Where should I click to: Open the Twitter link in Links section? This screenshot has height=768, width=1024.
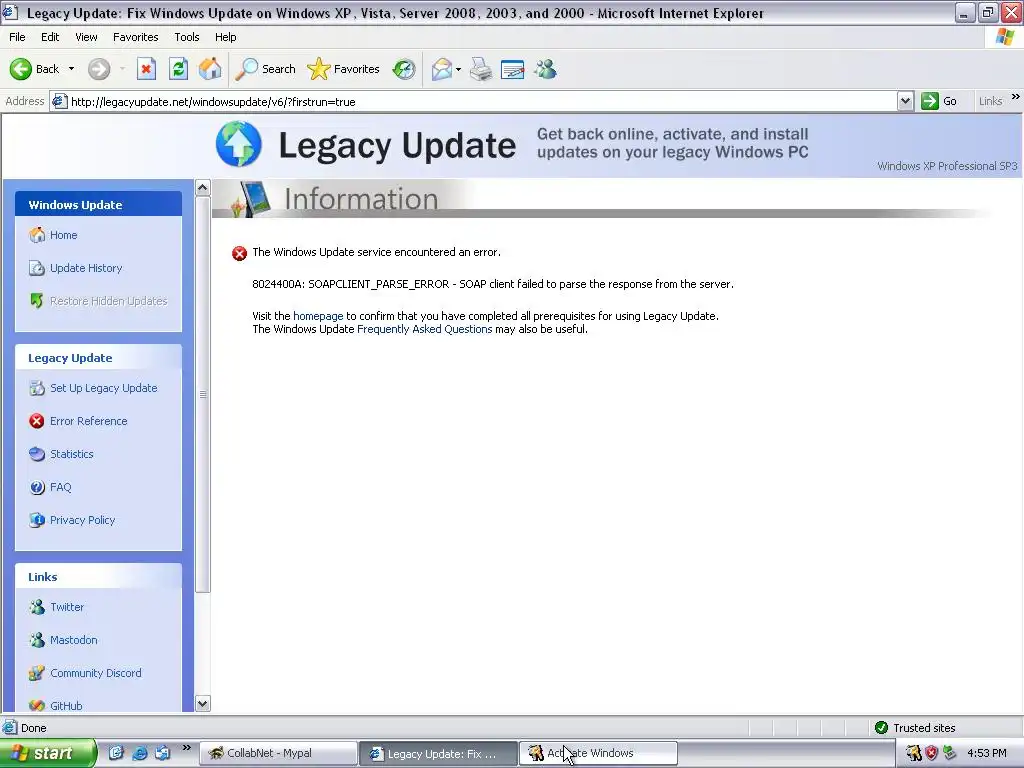pos(67,607)
